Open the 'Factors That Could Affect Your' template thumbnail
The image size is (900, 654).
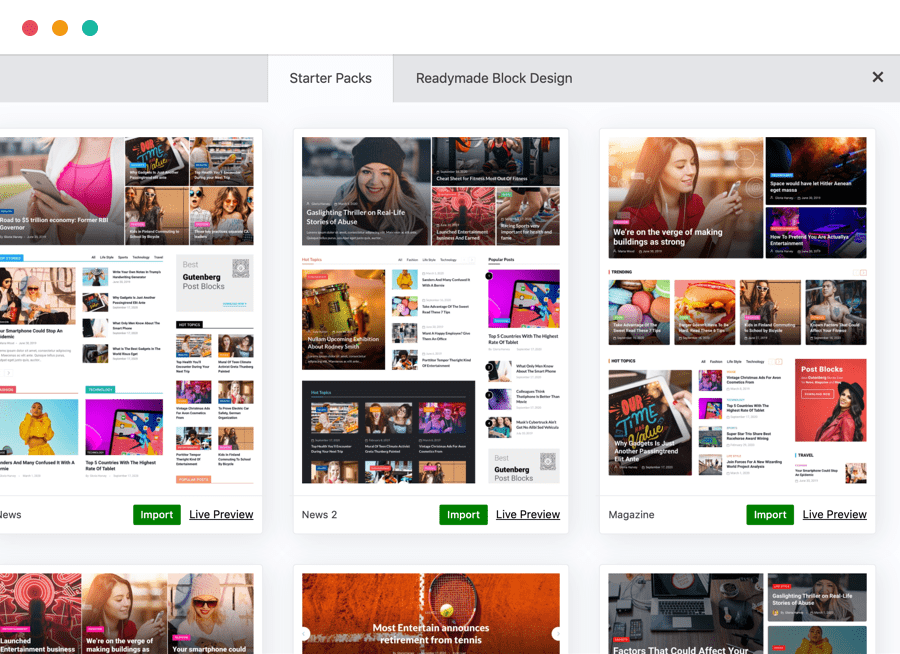point(737,613)
